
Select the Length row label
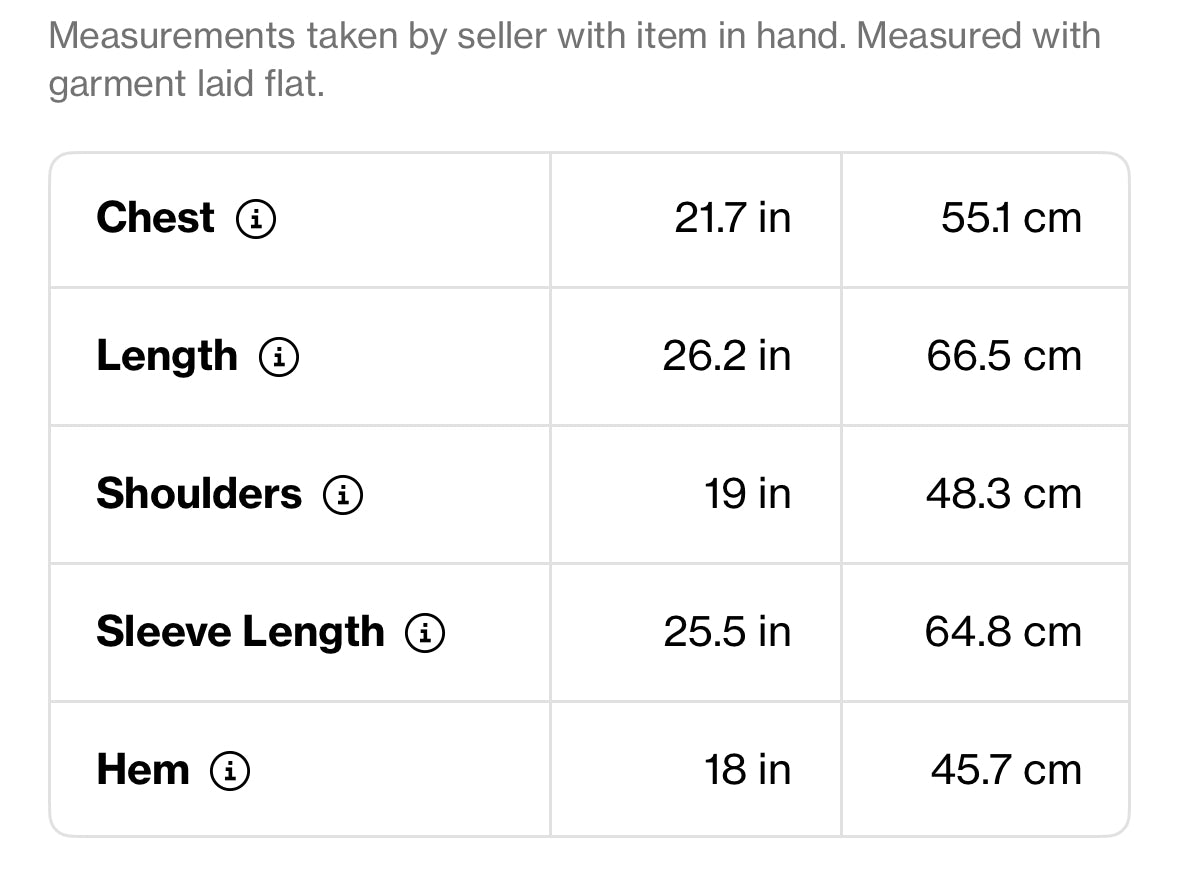[x=167, y=356]
